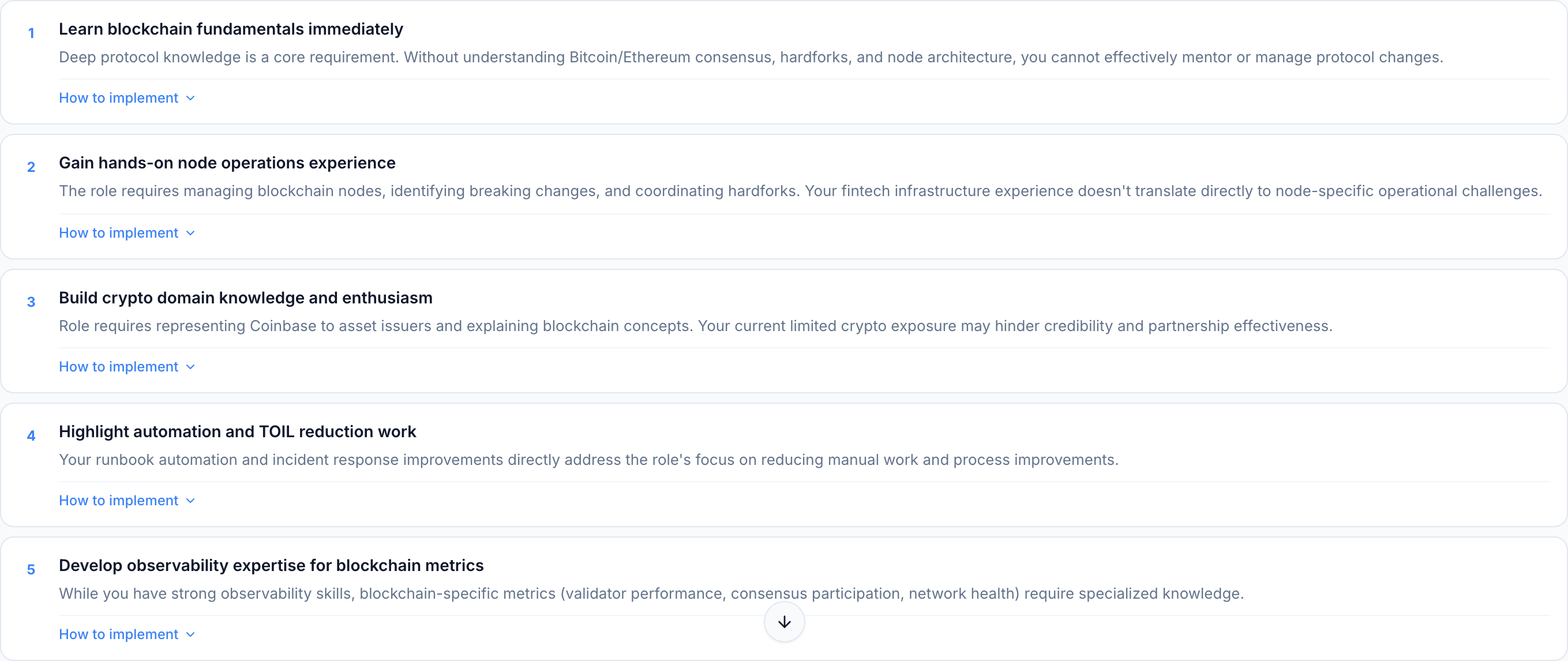This screenshot has height=661, width=1568.
Task: Click chevron icon in second recommendation card
Action: click(x=190, y=233)
